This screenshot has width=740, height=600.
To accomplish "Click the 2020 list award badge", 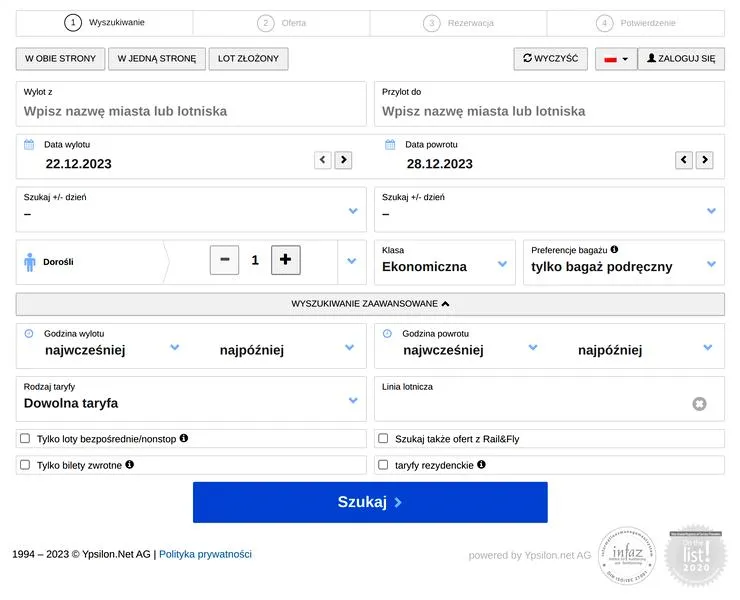I will point(696,556).
